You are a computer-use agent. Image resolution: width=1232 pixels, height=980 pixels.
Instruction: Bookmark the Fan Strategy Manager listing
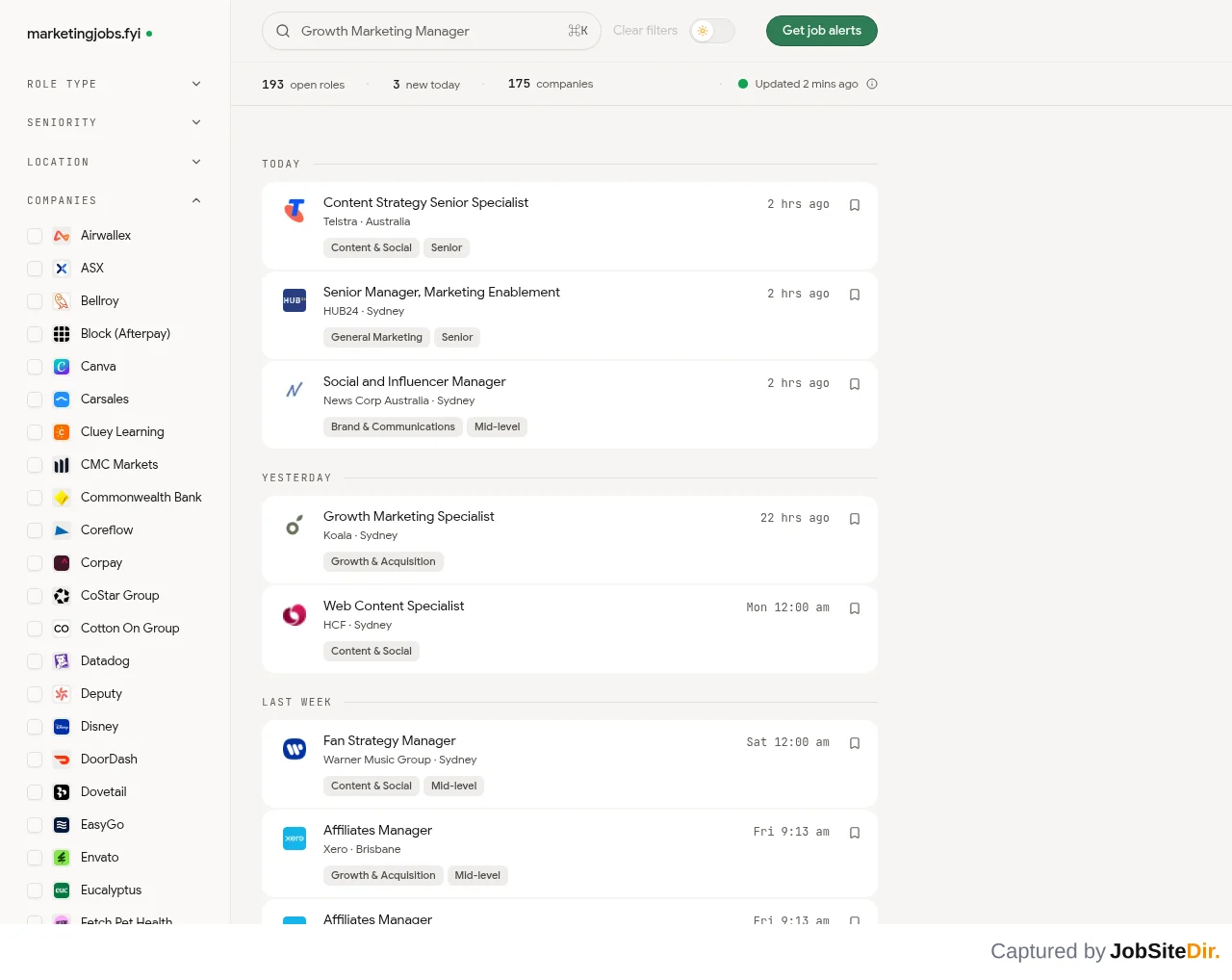tap(855, 743)
